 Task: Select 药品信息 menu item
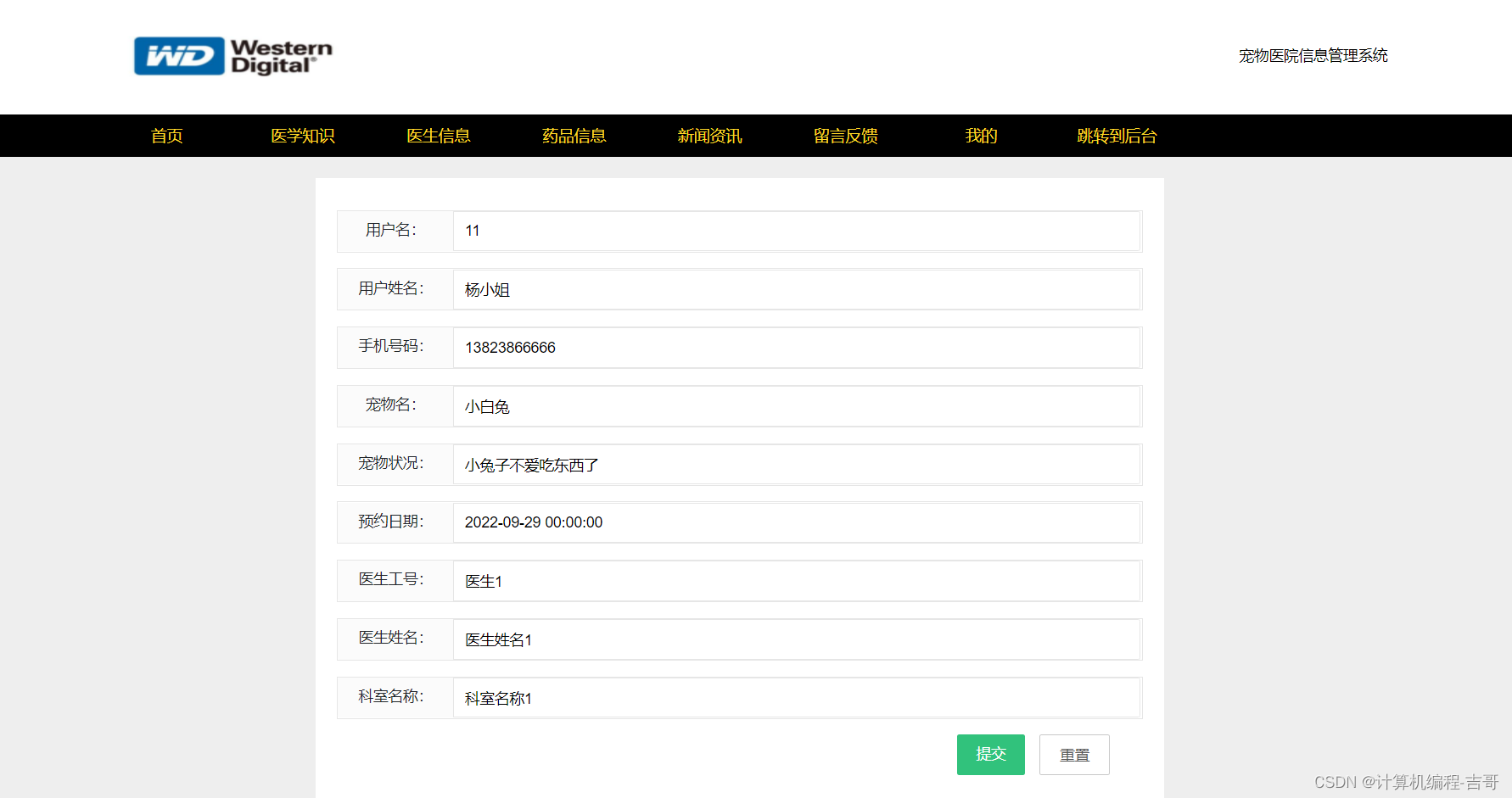click(574, 136)
